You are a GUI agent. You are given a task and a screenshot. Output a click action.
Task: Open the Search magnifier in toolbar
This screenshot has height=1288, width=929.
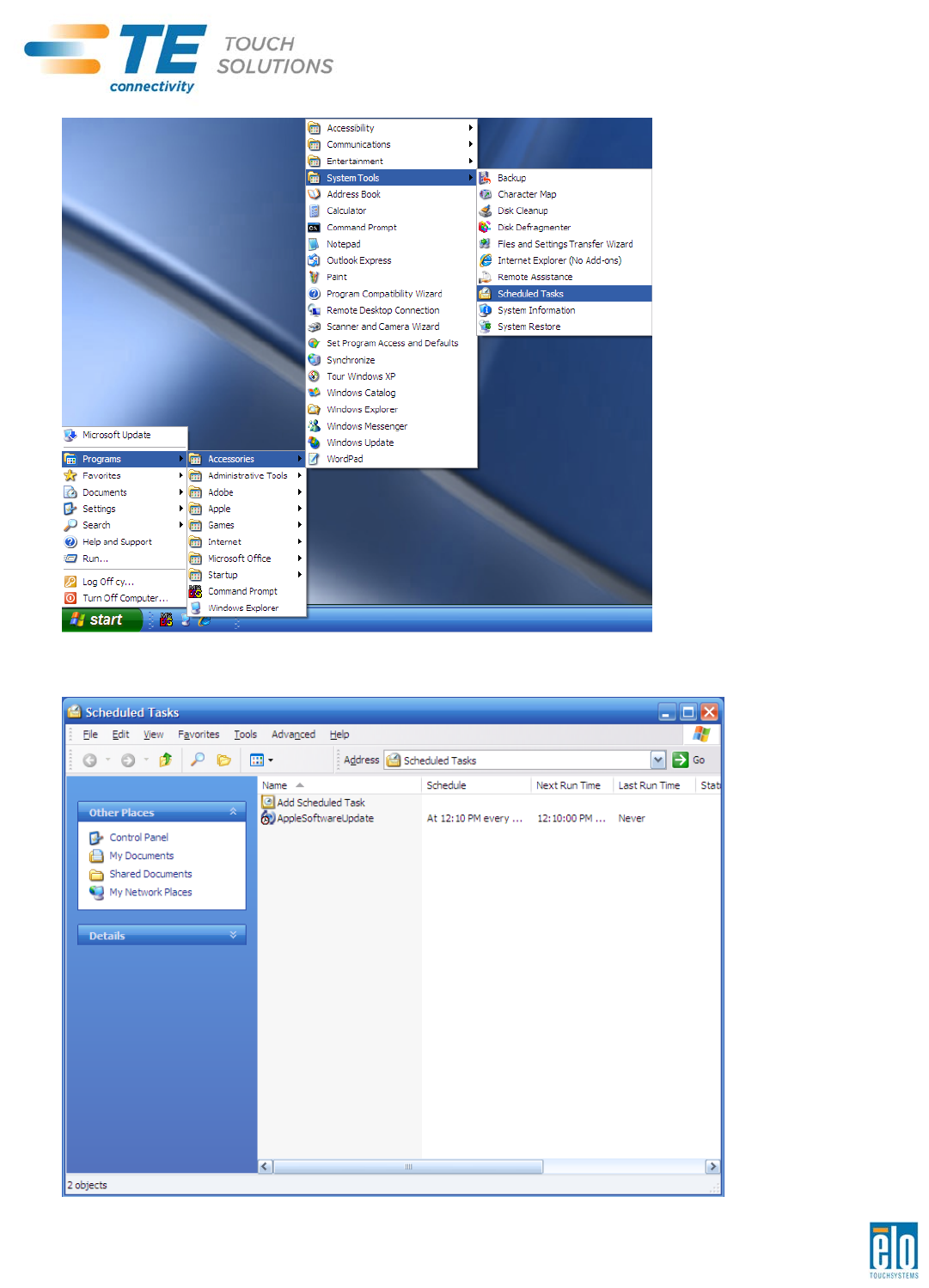(198, 760)
